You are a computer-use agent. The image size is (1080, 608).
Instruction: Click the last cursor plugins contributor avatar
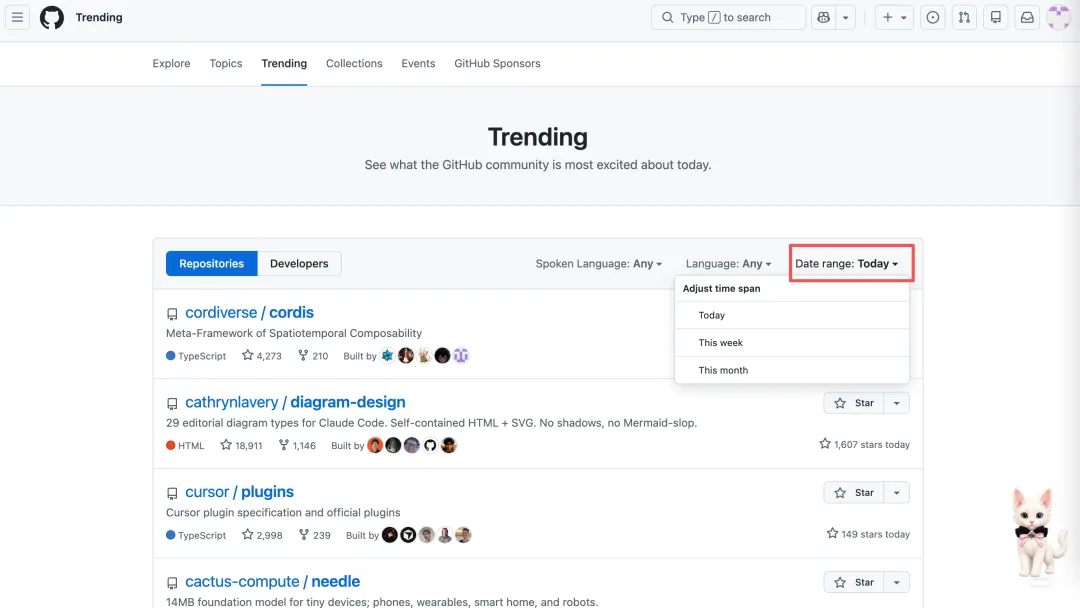point(463,534)
